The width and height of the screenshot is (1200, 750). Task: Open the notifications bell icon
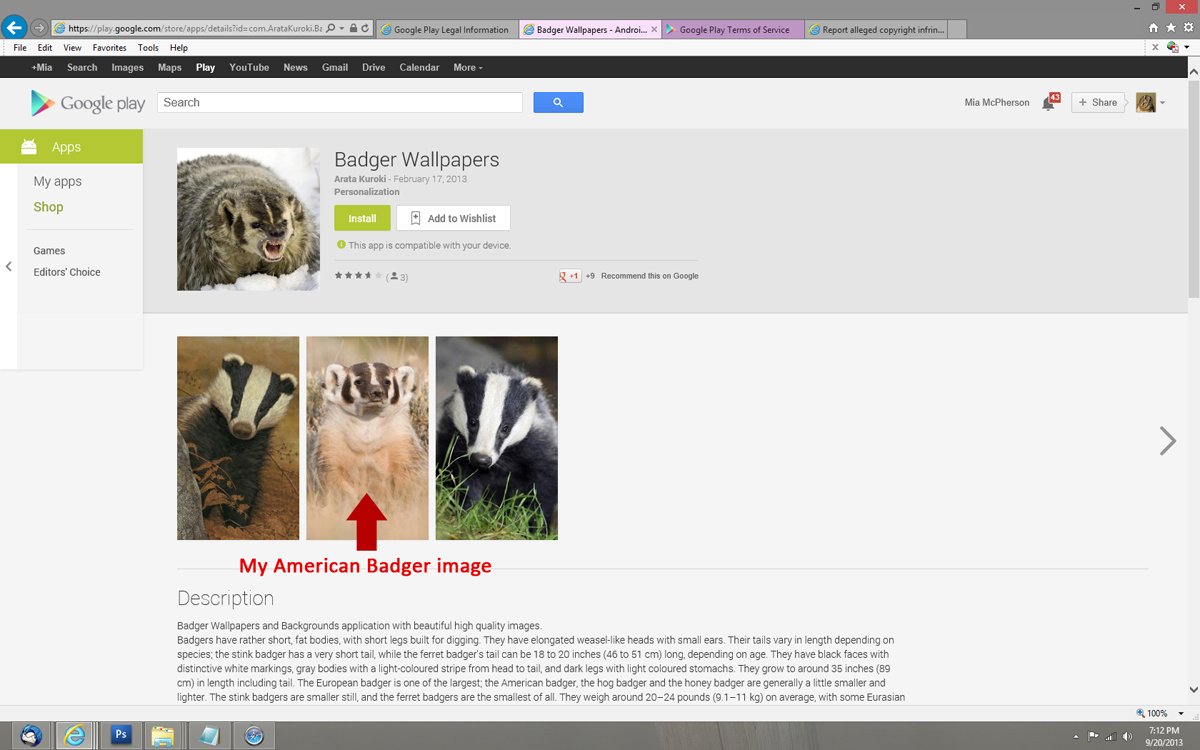coord(1048,103)
